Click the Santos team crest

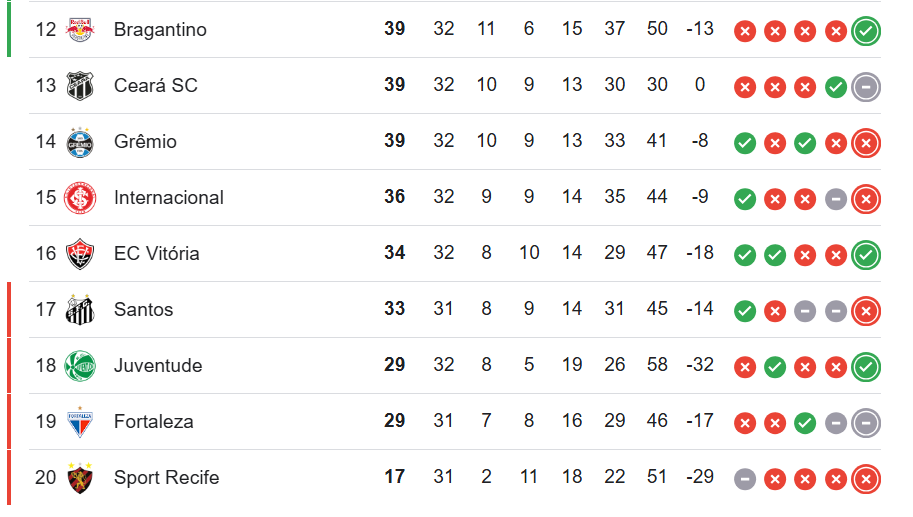click(x=80, y=310)
